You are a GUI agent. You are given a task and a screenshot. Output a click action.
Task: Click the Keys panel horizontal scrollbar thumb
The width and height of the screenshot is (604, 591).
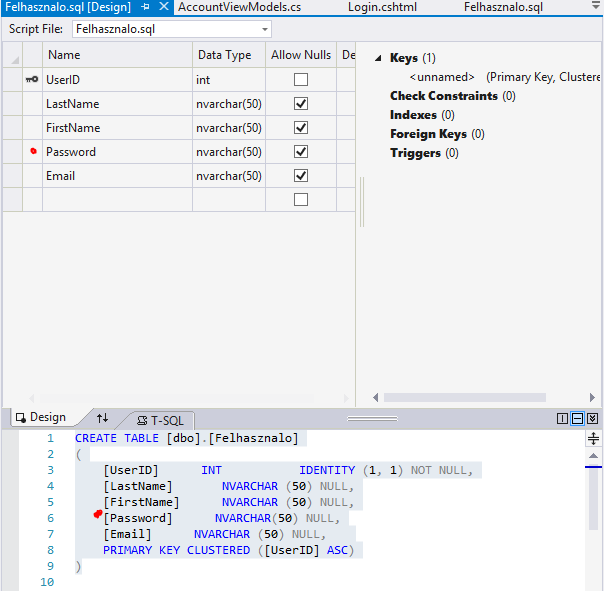pos(465,397)
